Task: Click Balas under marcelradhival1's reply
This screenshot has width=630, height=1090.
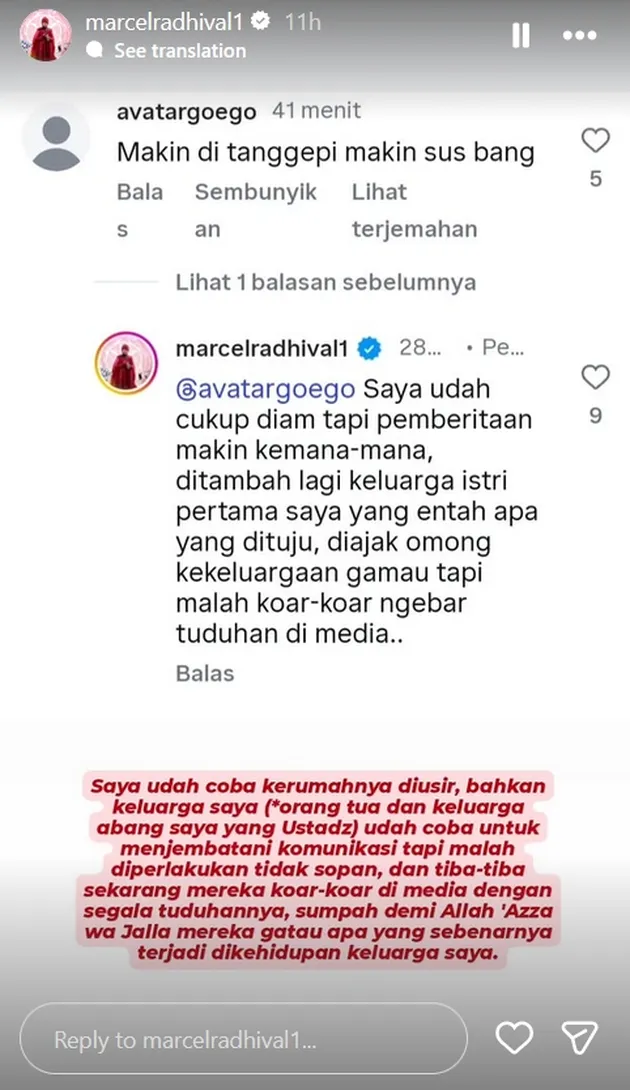Action: [x=205, y=673]
